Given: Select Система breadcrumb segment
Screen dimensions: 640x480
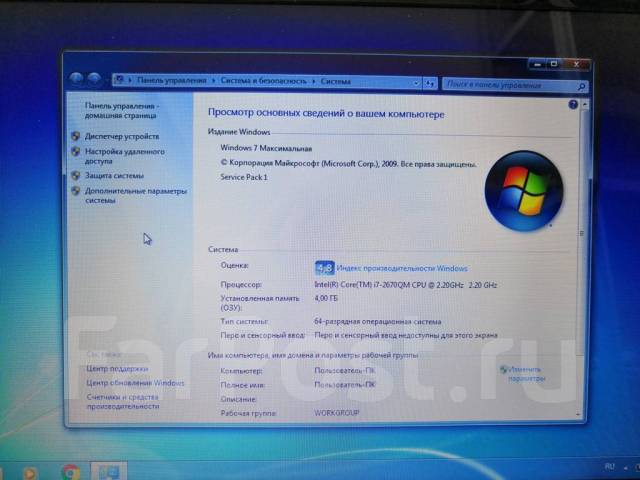Looking at the screenshot, I should pos(336,81).
